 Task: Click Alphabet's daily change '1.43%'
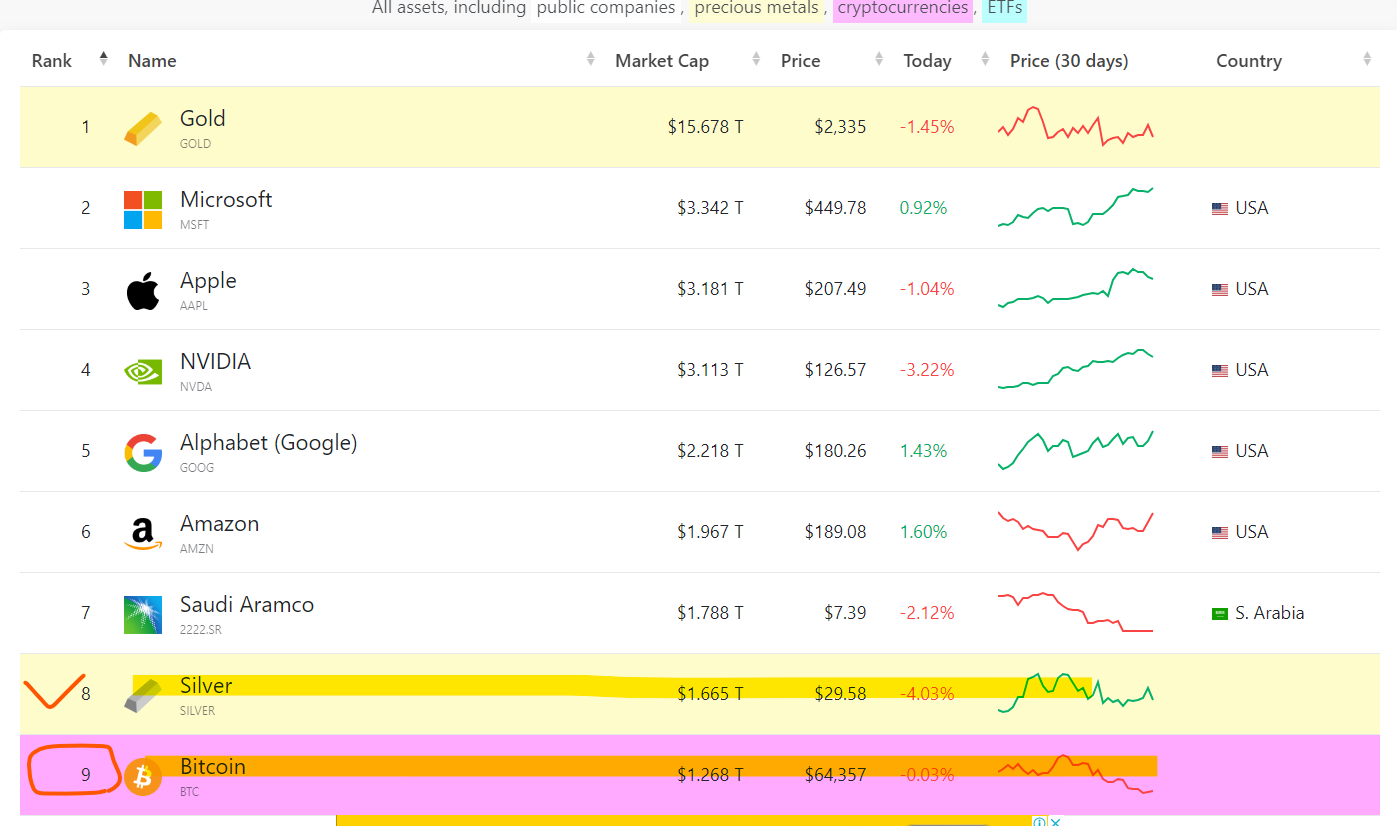(923, 451)
